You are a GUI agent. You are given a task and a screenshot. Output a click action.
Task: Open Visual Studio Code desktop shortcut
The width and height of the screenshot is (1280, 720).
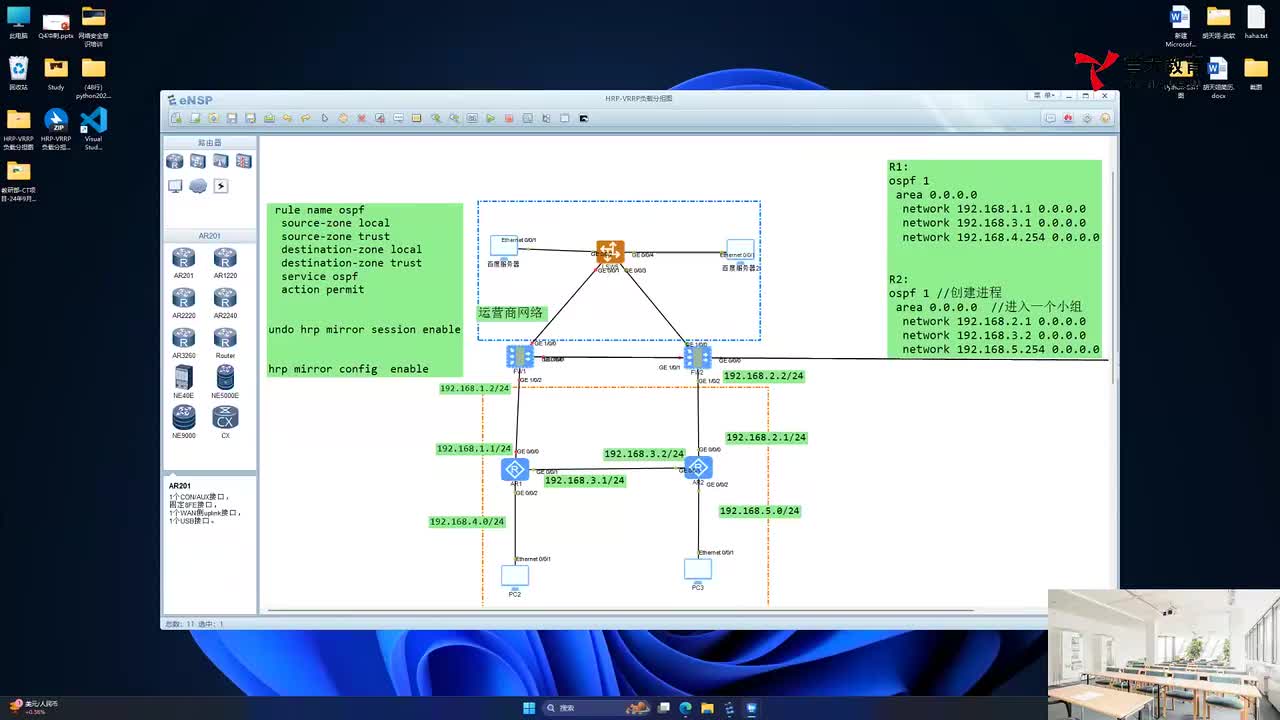coord(93,128)
